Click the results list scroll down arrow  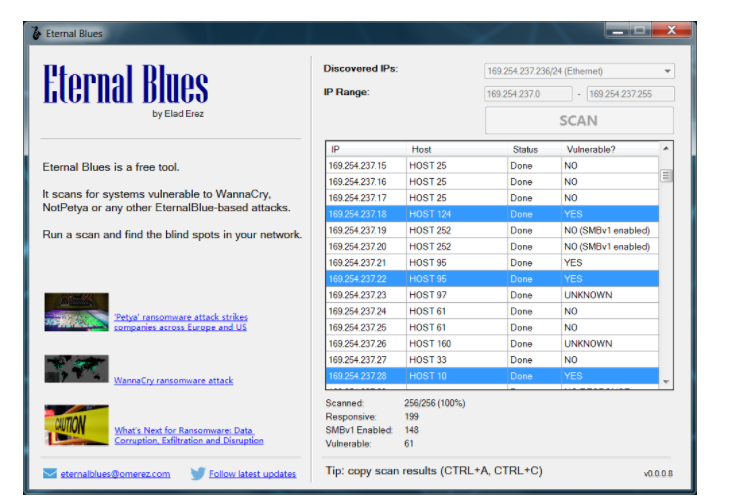666,382
